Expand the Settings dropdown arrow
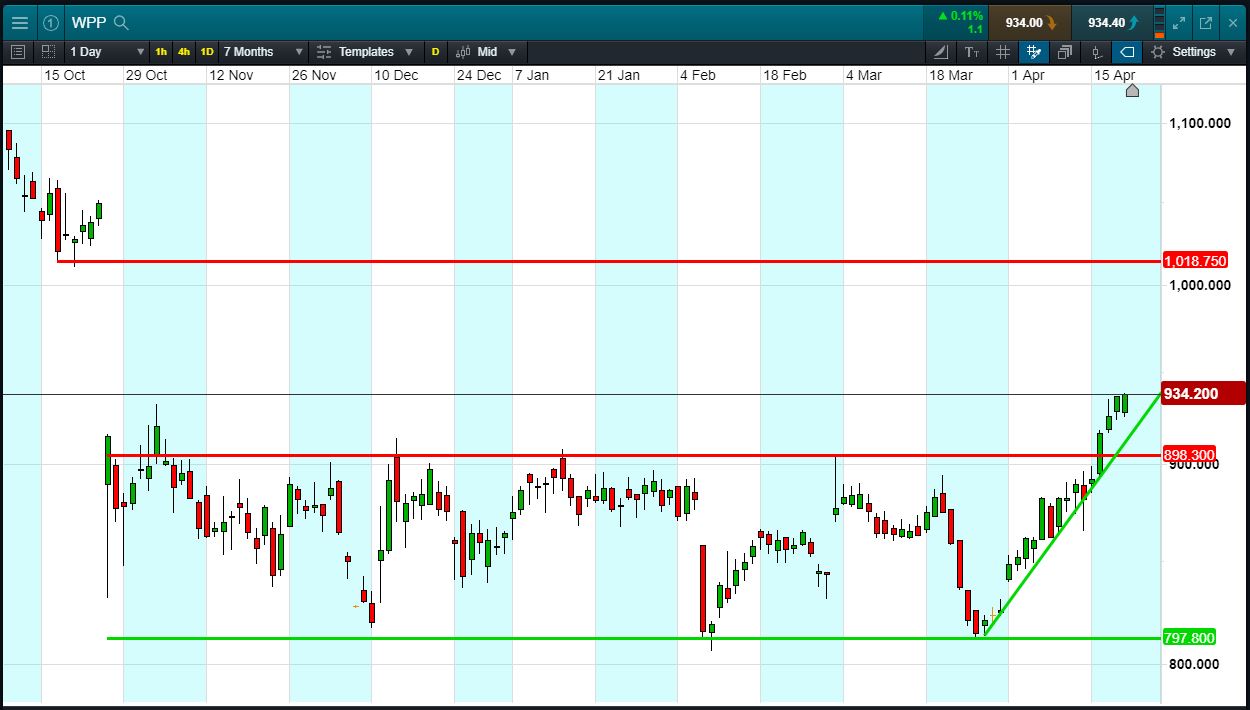This screenshot has height=710, width=1250. pyautogui.click(x=1231, y=52)
